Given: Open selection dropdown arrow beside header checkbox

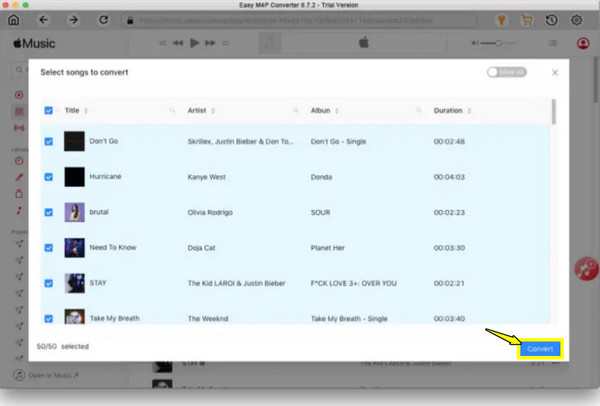Looking at the screenshot, I should pos(57,111).
